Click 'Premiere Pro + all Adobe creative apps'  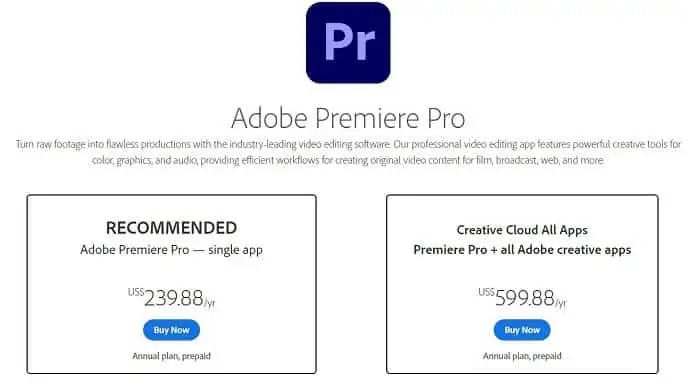(522, 250)
